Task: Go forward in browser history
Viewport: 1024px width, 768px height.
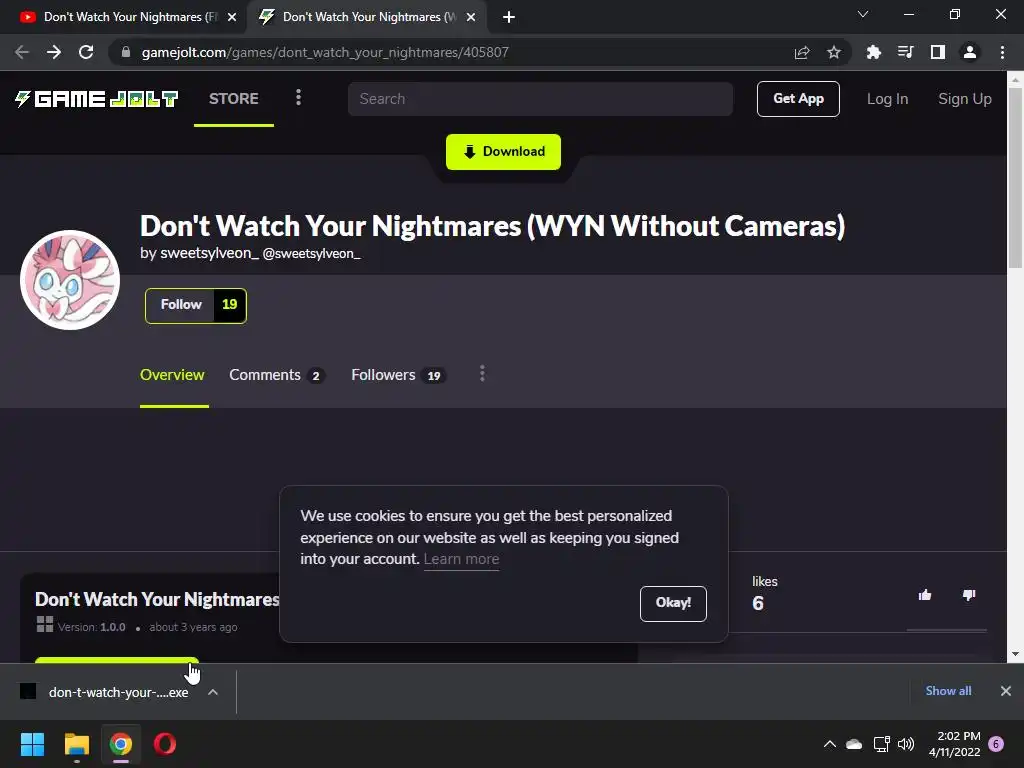Action: click(x=54, y=52)
